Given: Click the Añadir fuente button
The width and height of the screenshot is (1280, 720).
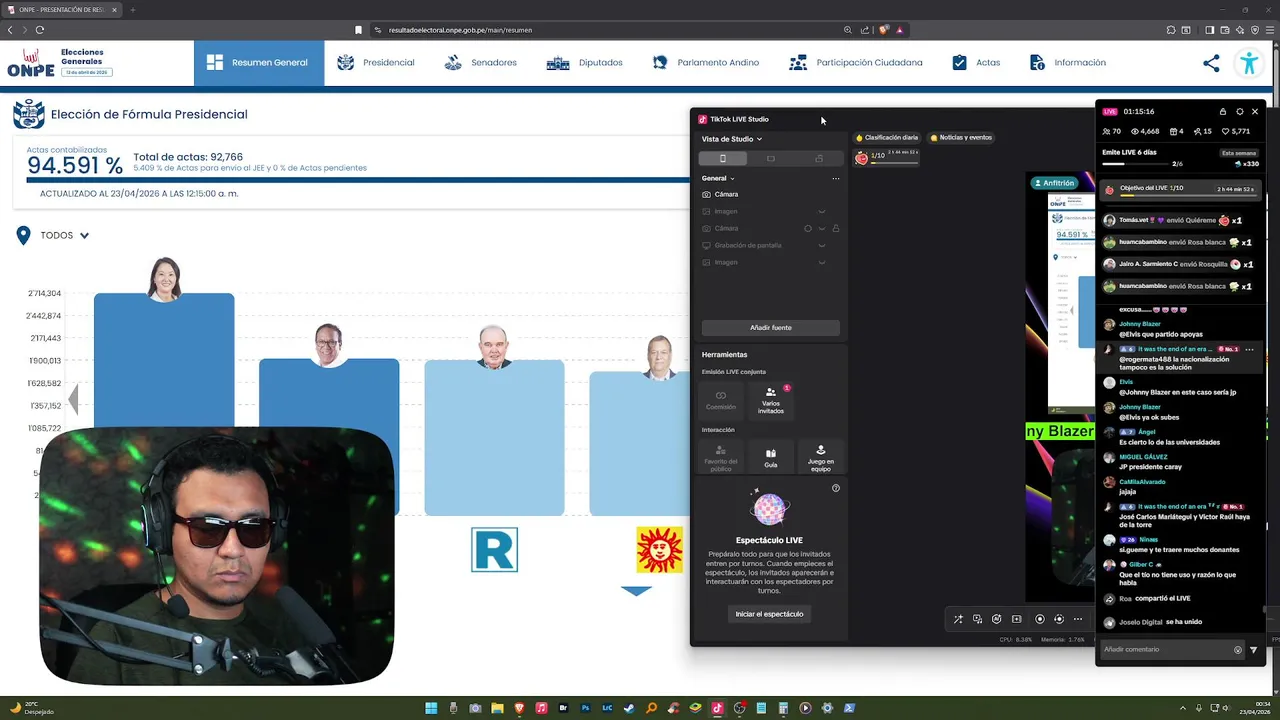Looking at the screenshot, I should pyautogui.click(x=771, y=328).
